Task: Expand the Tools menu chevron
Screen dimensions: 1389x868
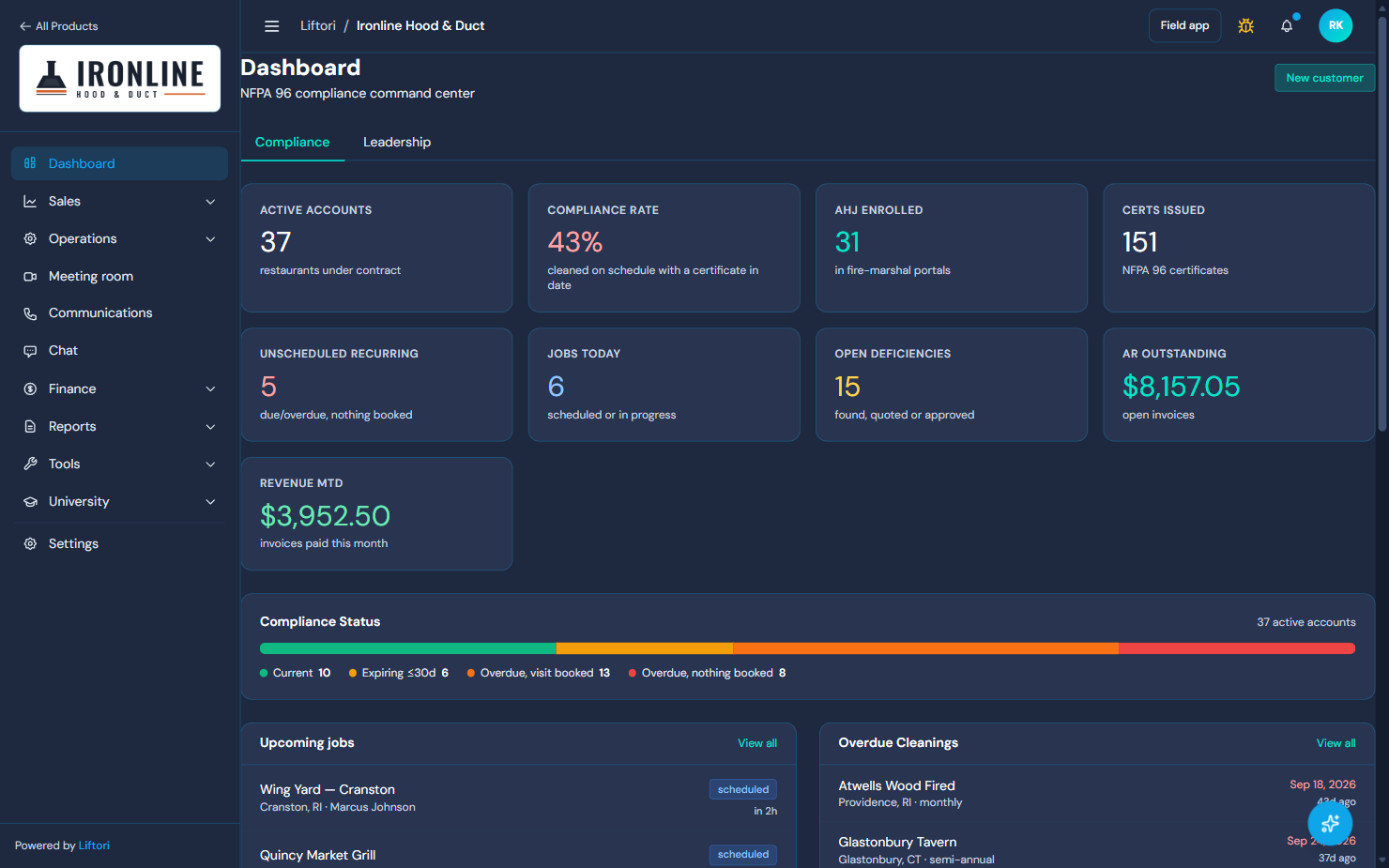Action: coord(210,464)
